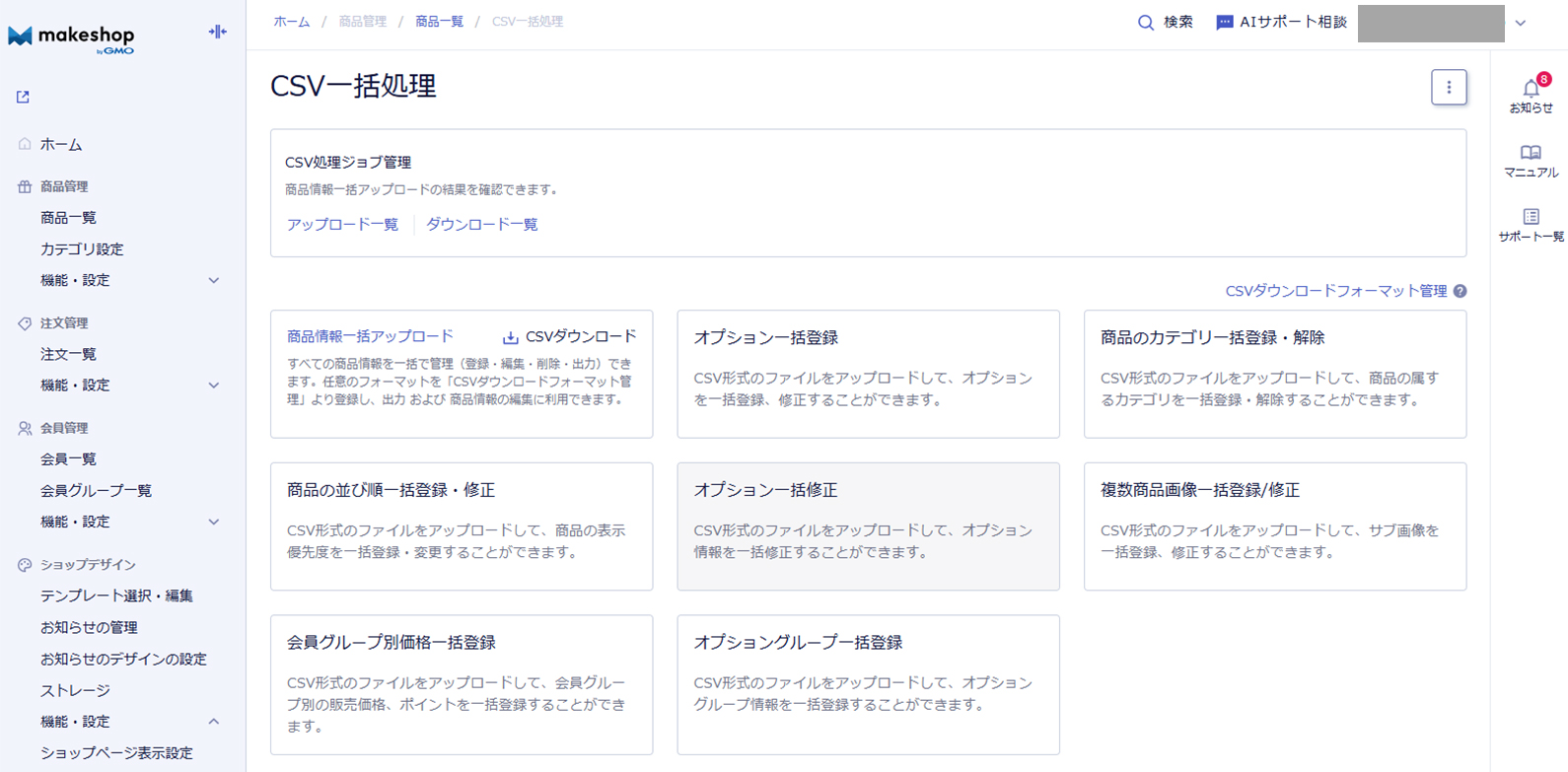Expand 機能・設定 under 注文管理
This screenshot has width=1568, height=772.
pos(214,386)
